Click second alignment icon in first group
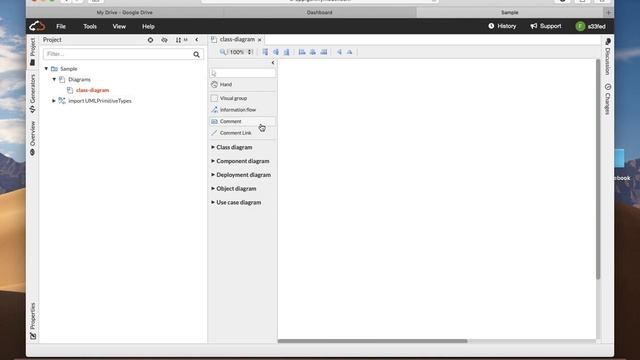The width and height of the screenshot is (640, 360). pyautogui.click(x=276, y=52)
